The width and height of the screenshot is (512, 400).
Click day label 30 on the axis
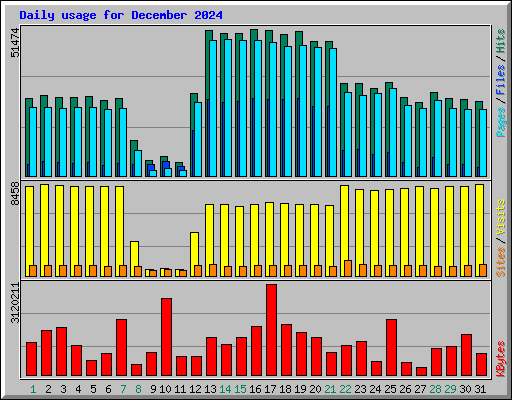[465, 389]
